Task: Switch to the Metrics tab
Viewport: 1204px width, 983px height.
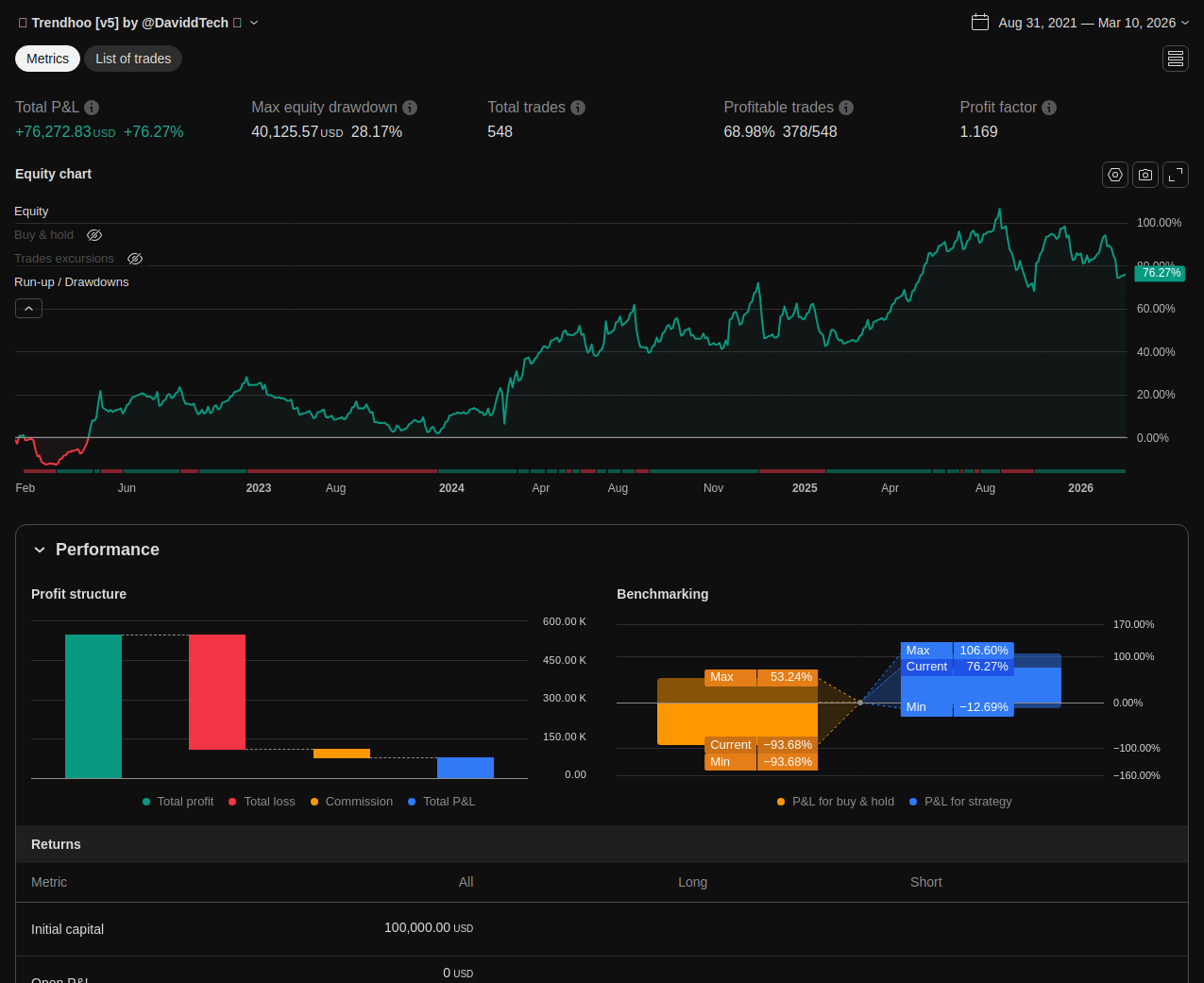Action: click(x=47, y=59)
